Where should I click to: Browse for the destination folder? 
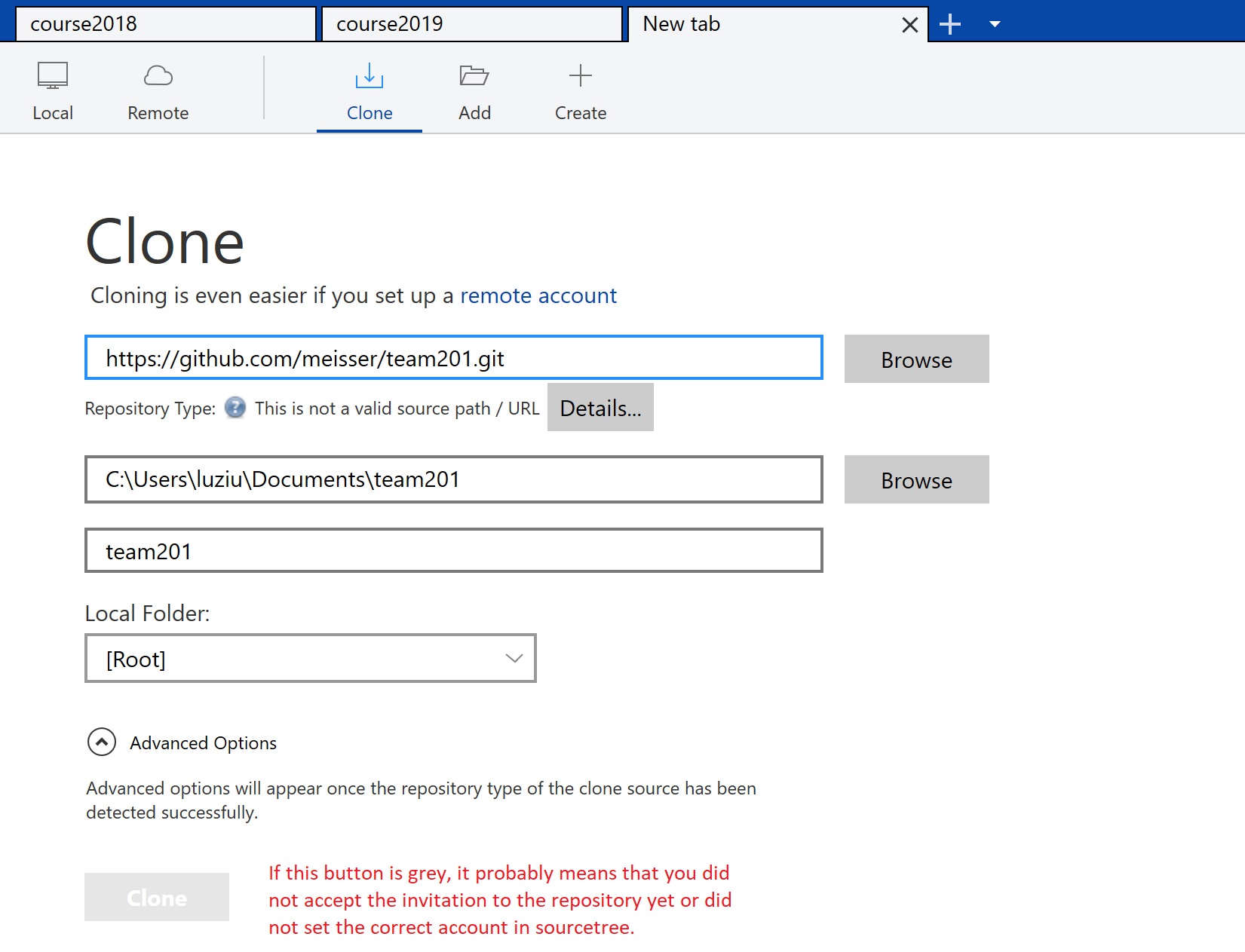point(917,479)
